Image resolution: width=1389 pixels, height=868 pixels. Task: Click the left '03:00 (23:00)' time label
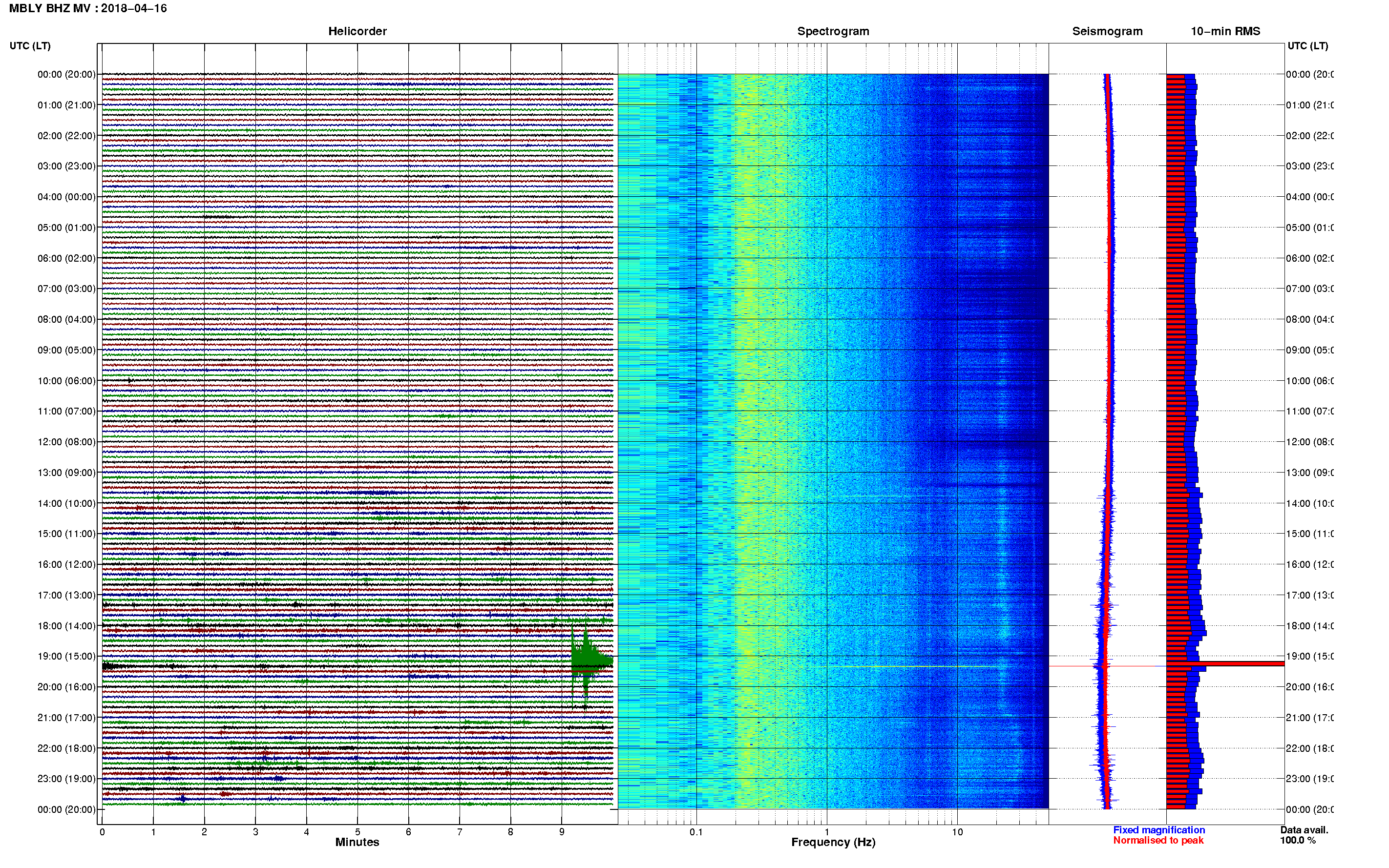(x=66, y=166)
